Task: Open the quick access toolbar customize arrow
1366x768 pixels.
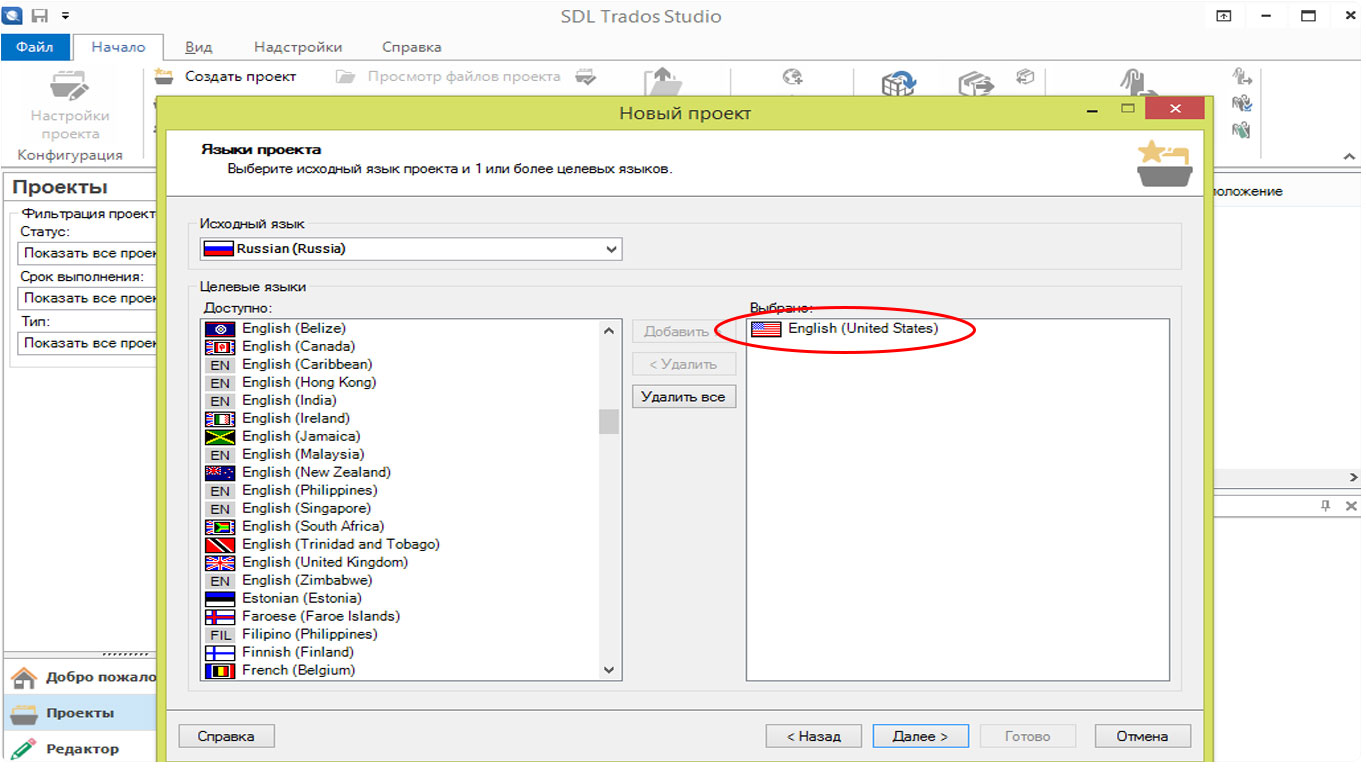Action: (65, 17)
